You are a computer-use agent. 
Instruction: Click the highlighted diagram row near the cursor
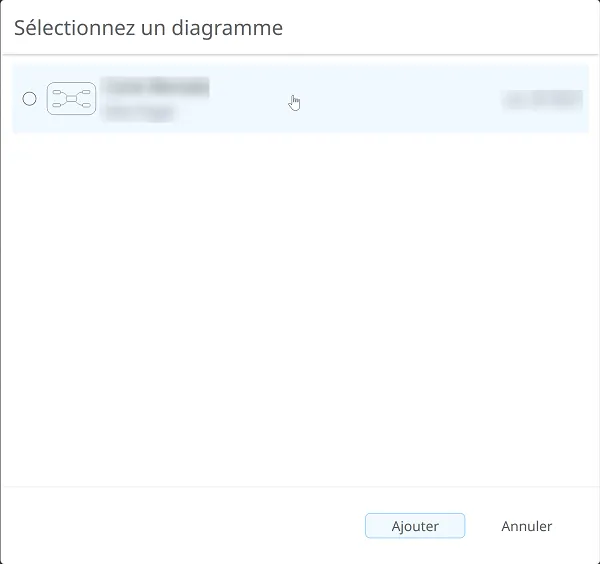click(300, 99)
